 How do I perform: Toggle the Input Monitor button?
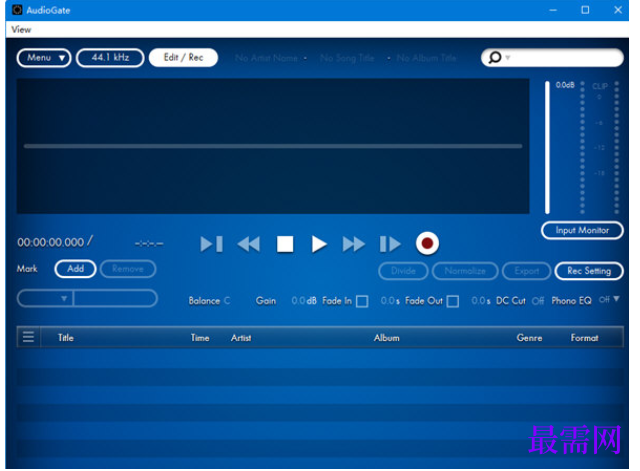(x=582, y=231)
